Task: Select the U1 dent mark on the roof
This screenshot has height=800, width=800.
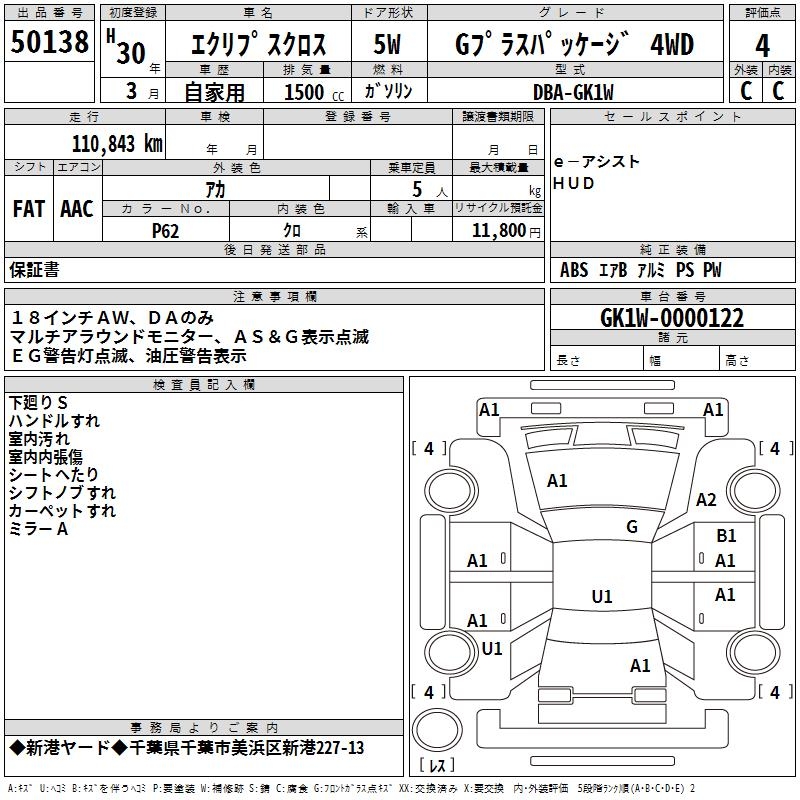Action: [x=601, y=597]
